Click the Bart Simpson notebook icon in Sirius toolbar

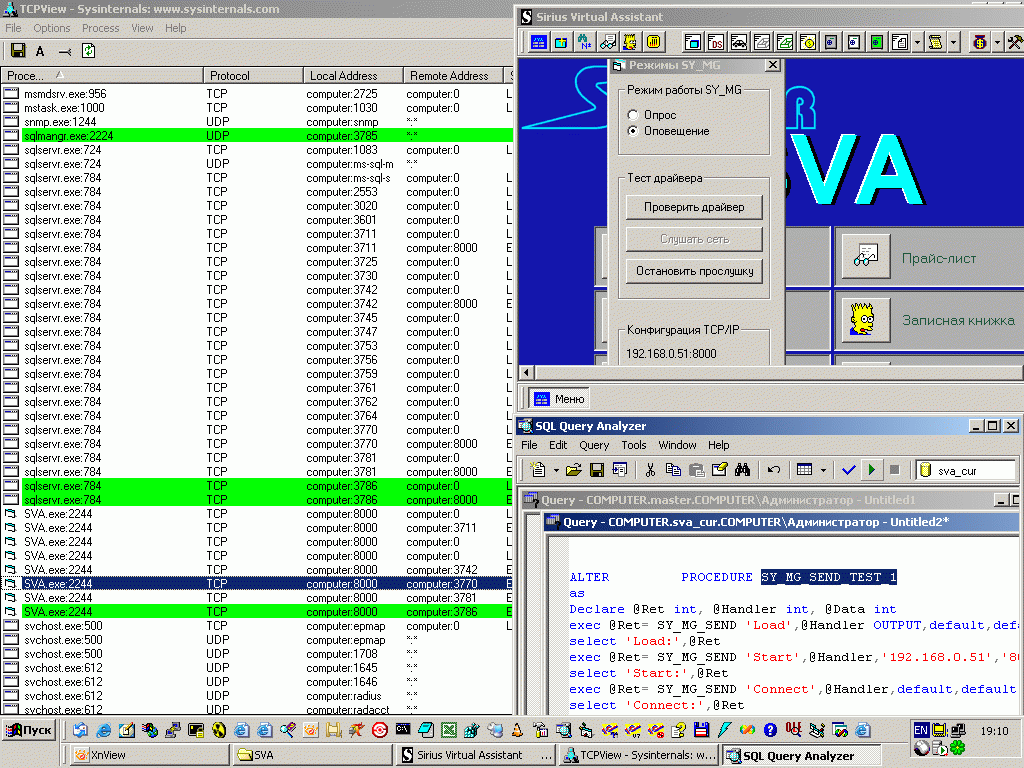pyautogui.click(x=630, y=42)
